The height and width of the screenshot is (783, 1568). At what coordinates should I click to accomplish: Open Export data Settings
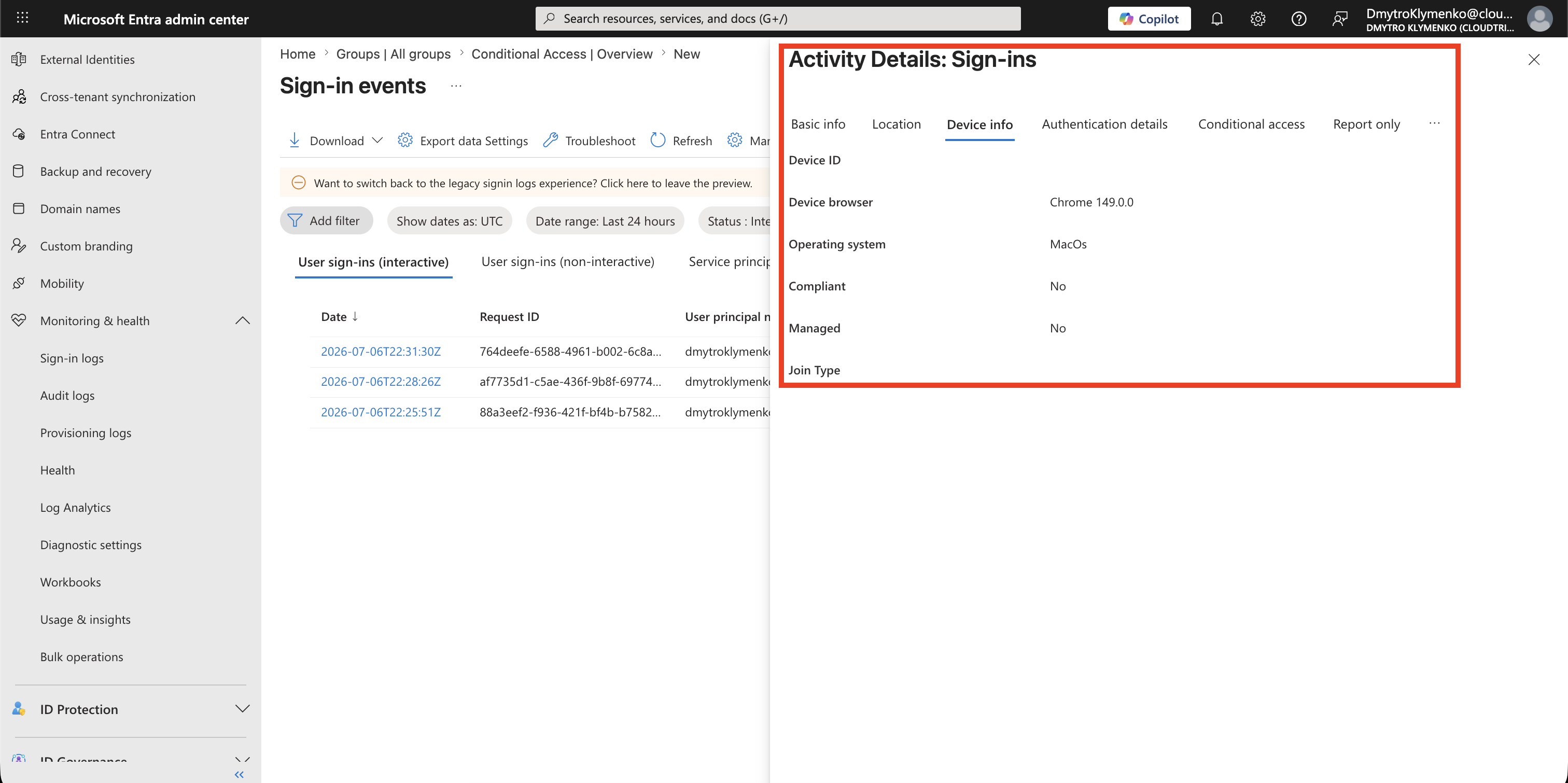463,141
